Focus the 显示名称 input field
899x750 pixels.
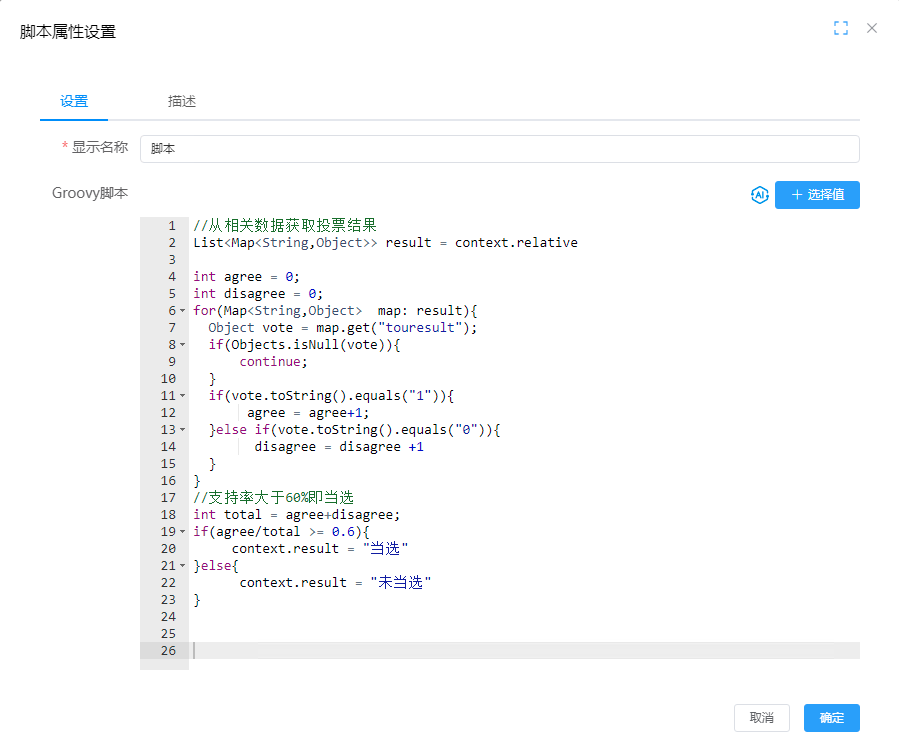(x=499, y=149)
